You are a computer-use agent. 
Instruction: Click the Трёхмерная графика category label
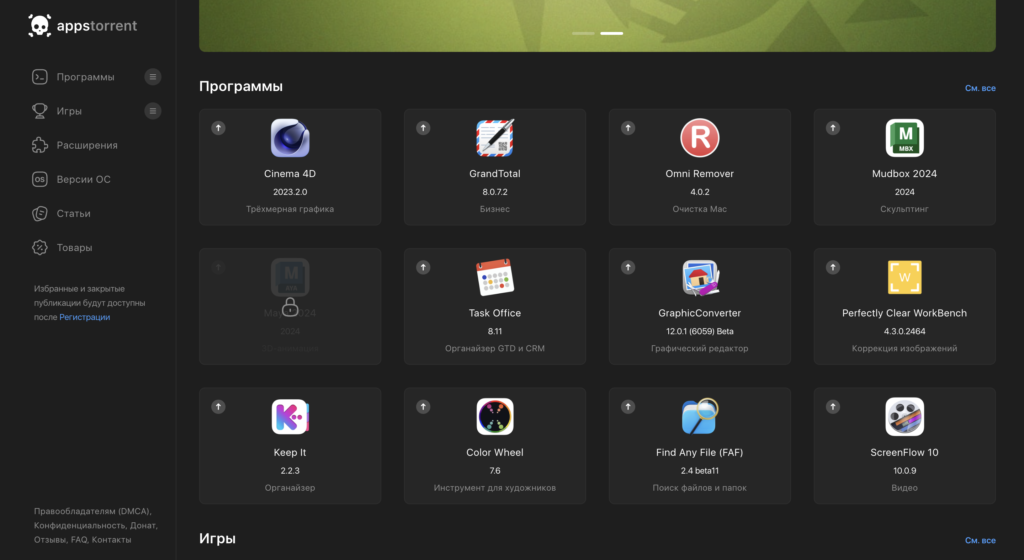click(290, 209)
